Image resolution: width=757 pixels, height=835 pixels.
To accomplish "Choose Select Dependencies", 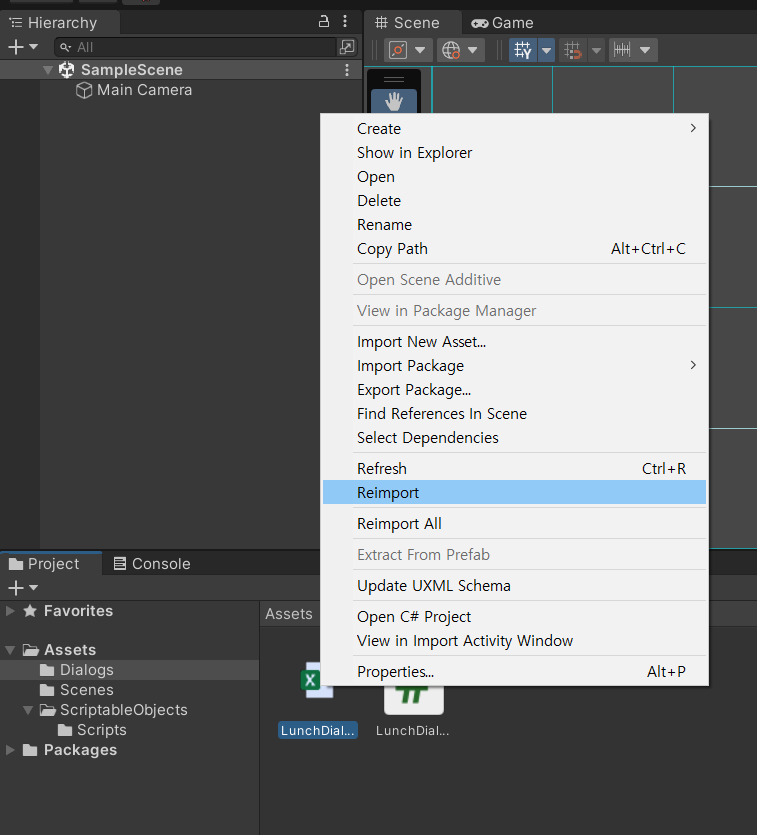I will 514,438.
